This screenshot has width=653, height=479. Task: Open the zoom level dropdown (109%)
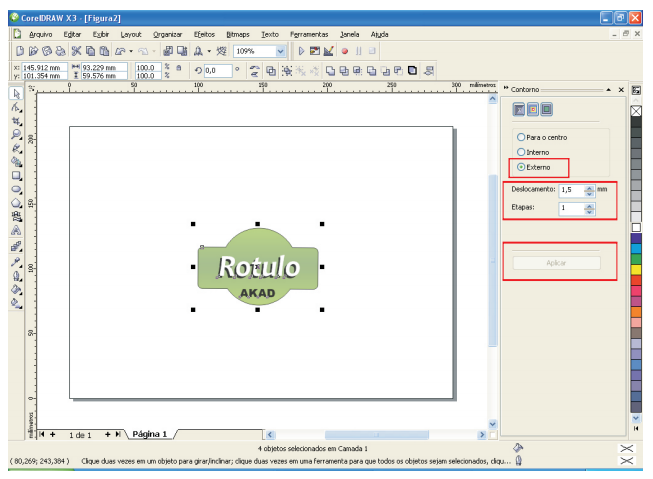click(x=280, y=50)
